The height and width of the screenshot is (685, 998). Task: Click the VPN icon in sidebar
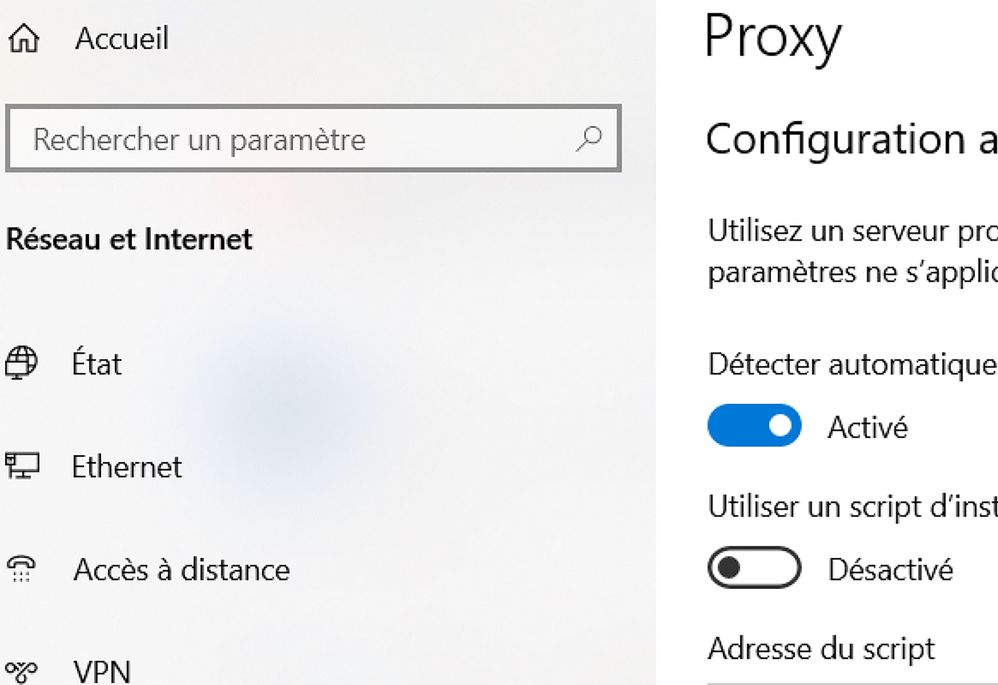(x=20, y=670)
